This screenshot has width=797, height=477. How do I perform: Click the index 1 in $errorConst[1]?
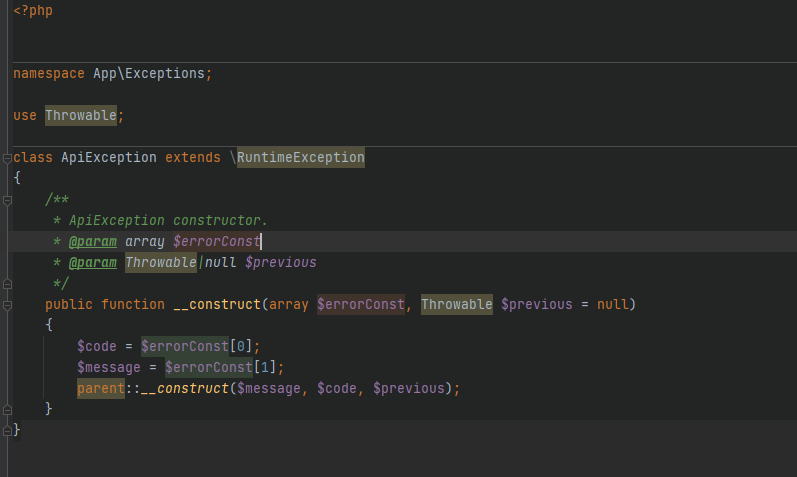(x=264, y=368)
